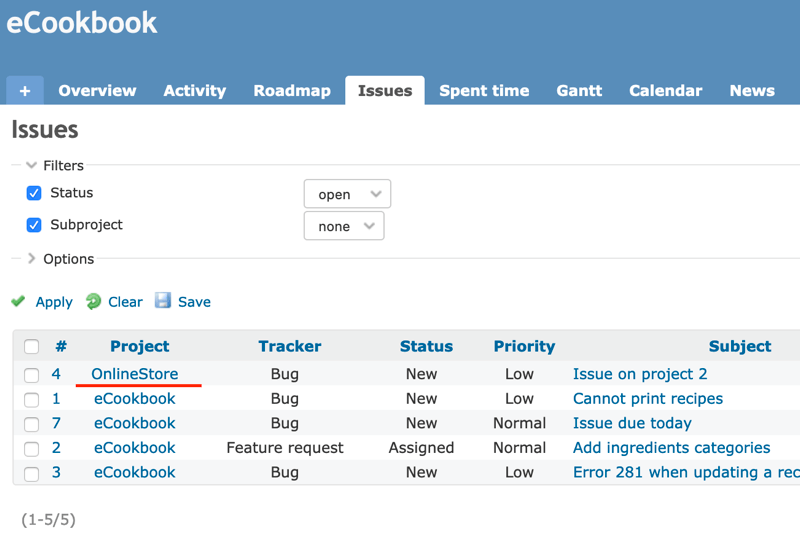Open the Spent time tab
The width and height of the screenshot is (800, 552).
484,91
